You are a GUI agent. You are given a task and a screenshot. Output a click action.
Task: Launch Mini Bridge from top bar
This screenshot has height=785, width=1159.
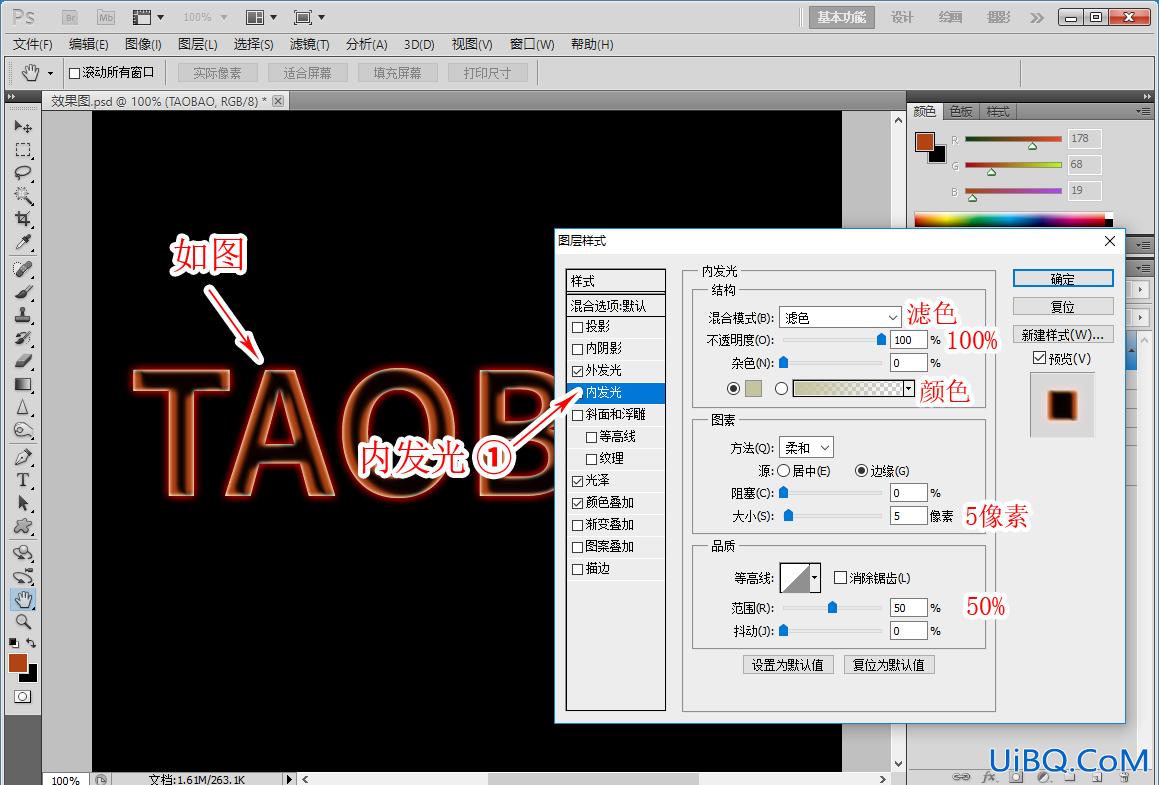point(106,17)
